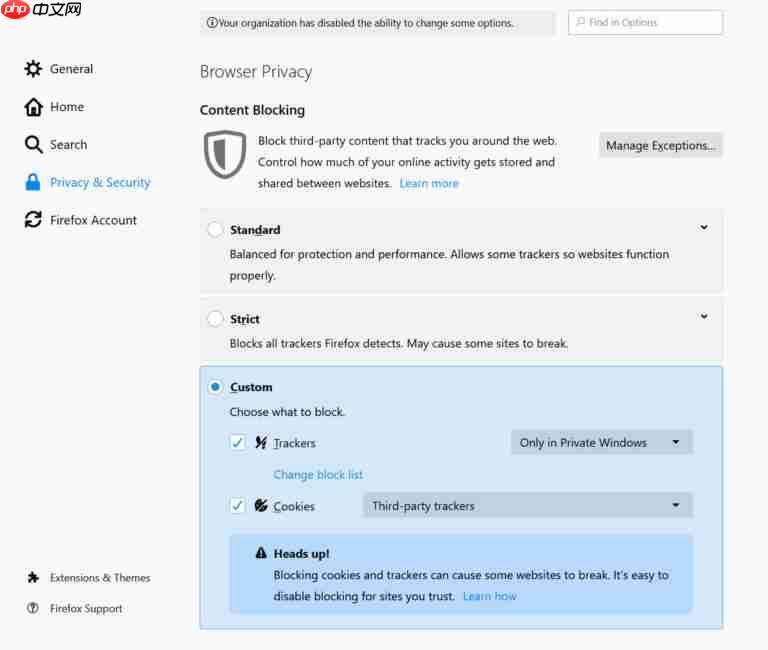This screenshot has width=768, height=650.
Task: Toggle the Cookies checkbox
Action: click(237, 506)
